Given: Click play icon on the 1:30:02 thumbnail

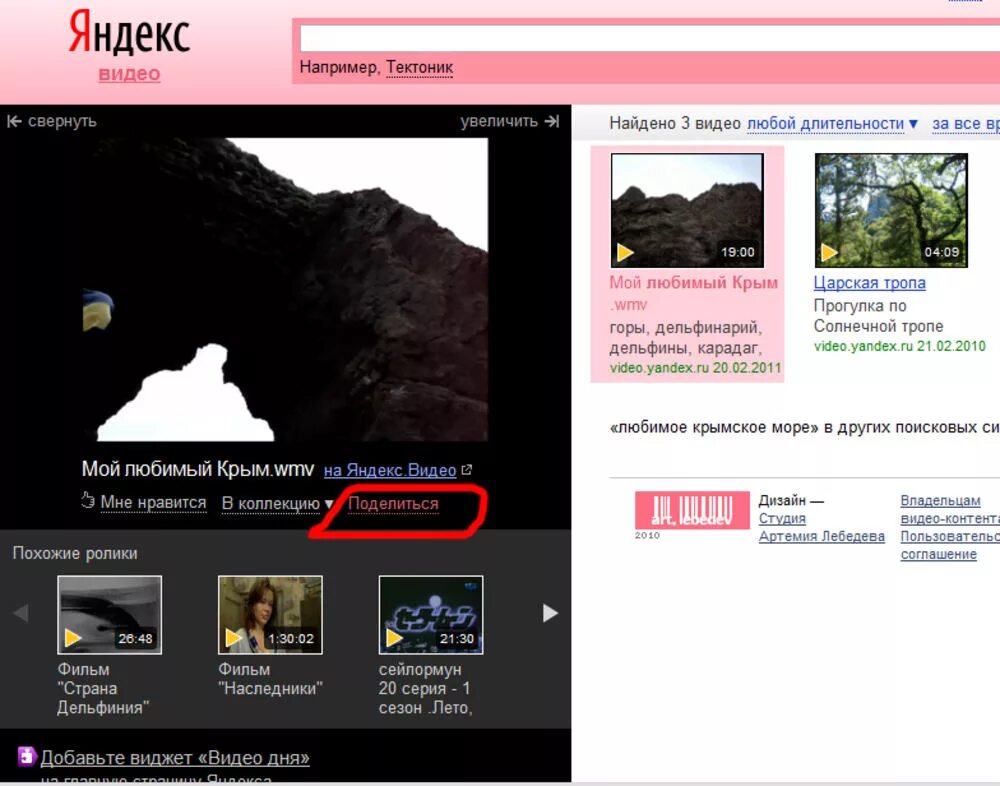Looking at the screenshot, I should (233, 637).
